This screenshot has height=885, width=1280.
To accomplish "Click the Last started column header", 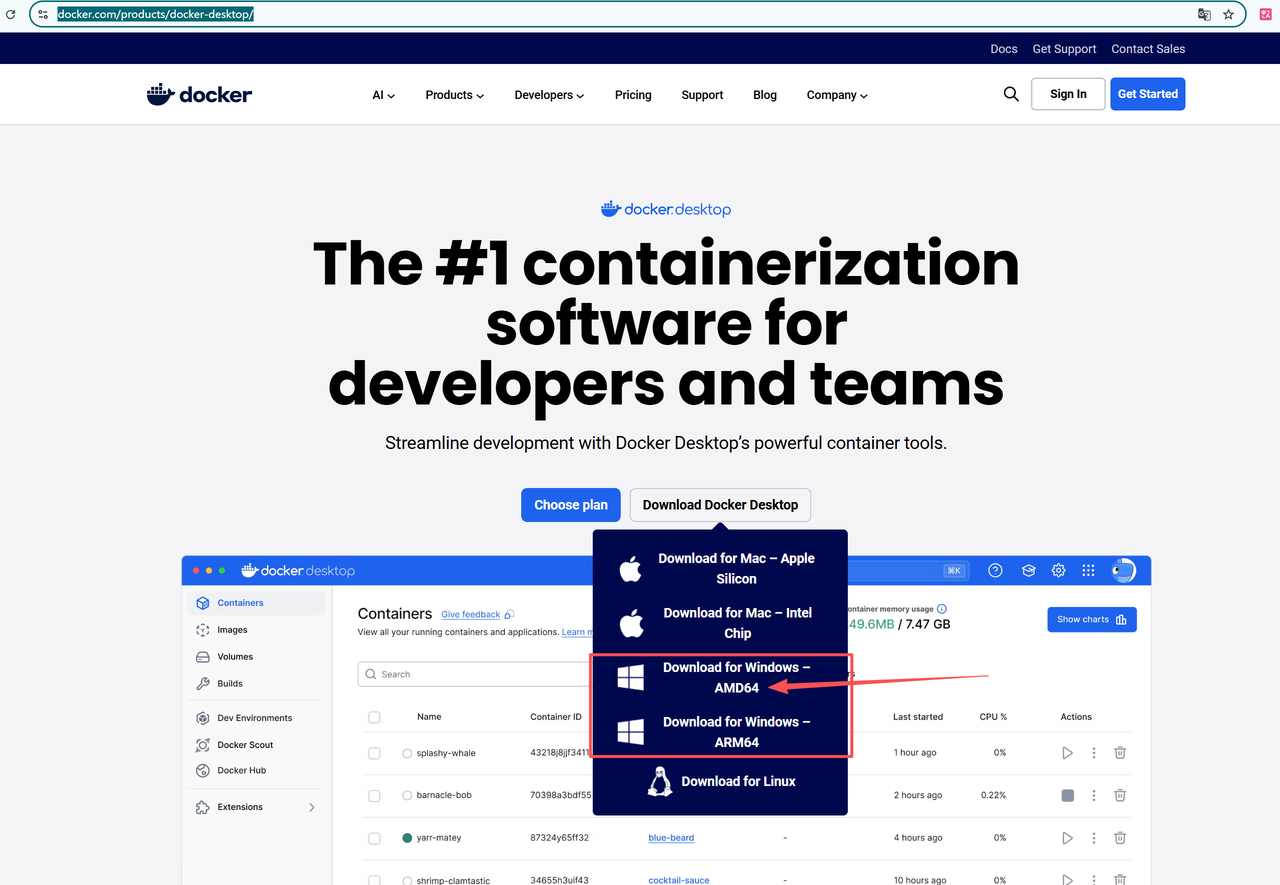I will [x=918, y=717].
